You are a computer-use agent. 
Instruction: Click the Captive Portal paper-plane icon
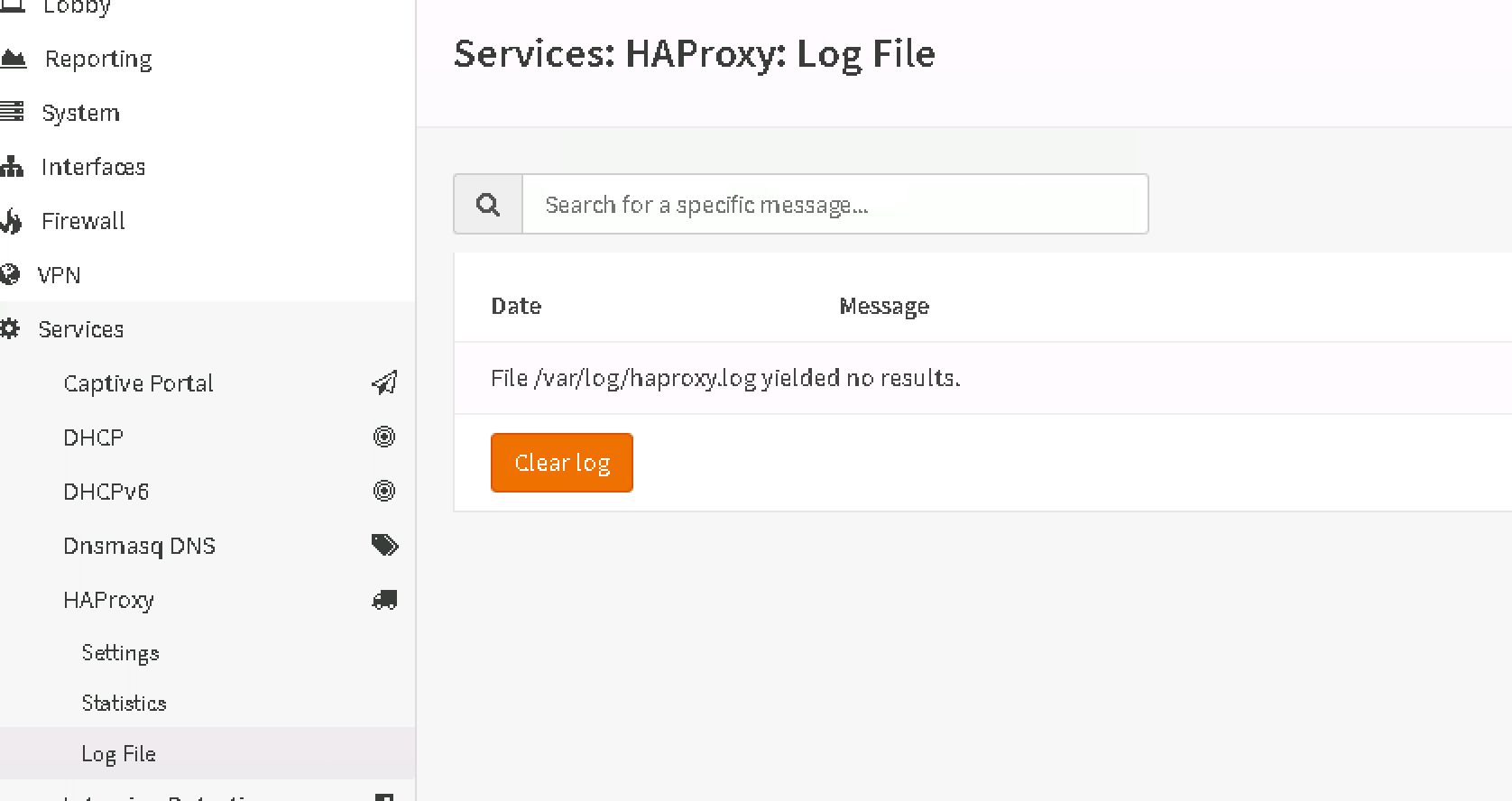coord(384,383)
